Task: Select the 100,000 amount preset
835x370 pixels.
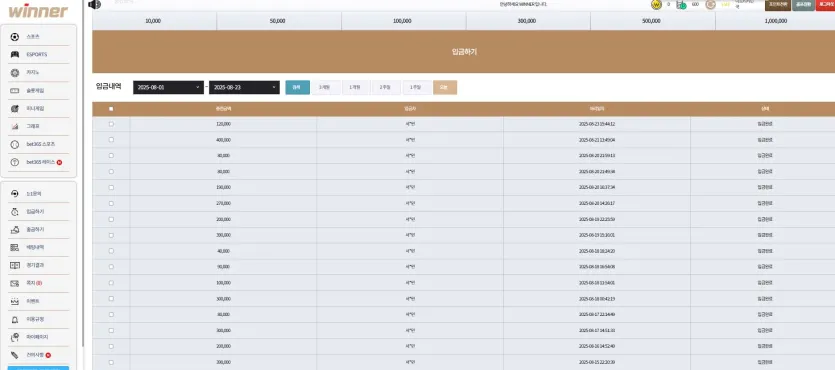Action: (x=404, y=21)
